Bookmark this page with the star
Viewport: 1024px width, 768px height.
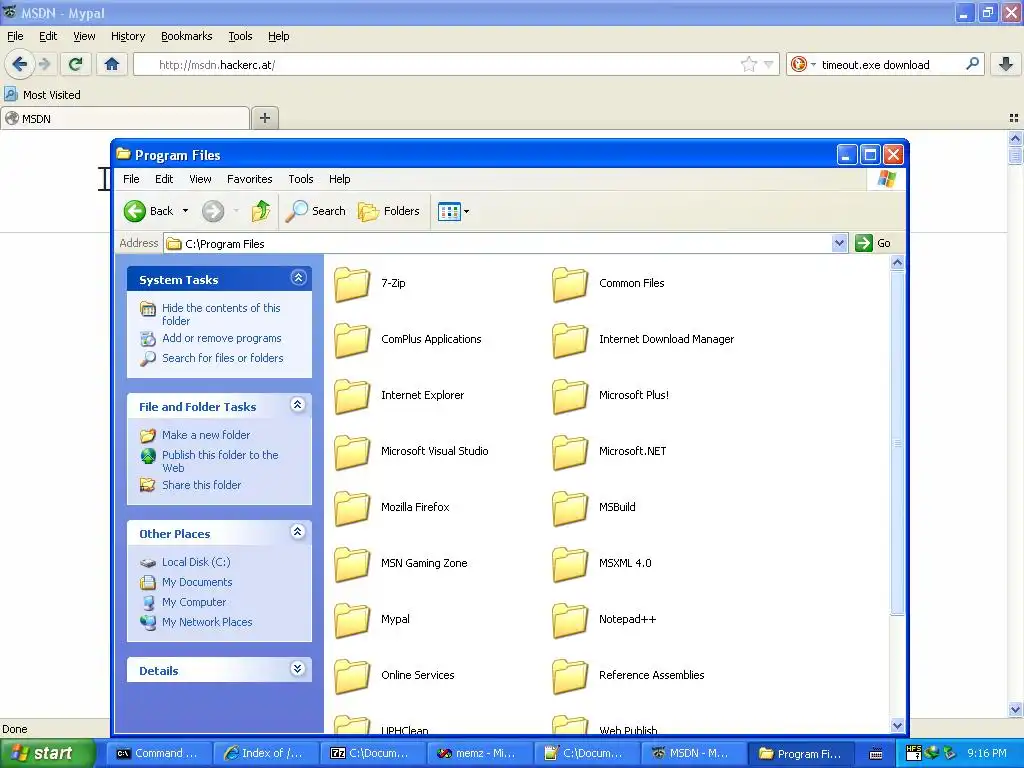point(748,64)
